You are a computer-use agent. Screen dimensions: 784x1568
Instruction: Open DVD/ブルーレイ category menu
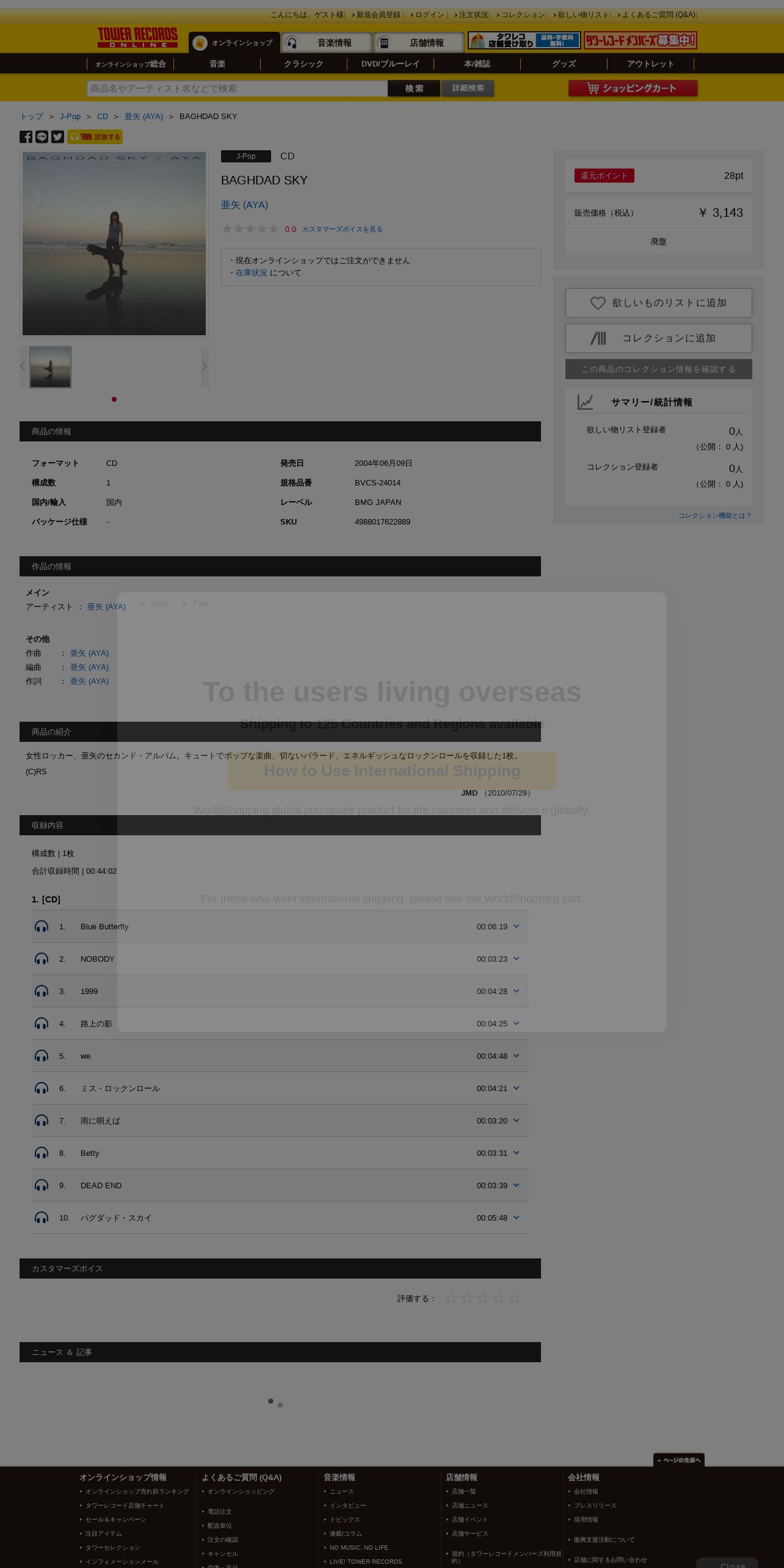[390, 64]
